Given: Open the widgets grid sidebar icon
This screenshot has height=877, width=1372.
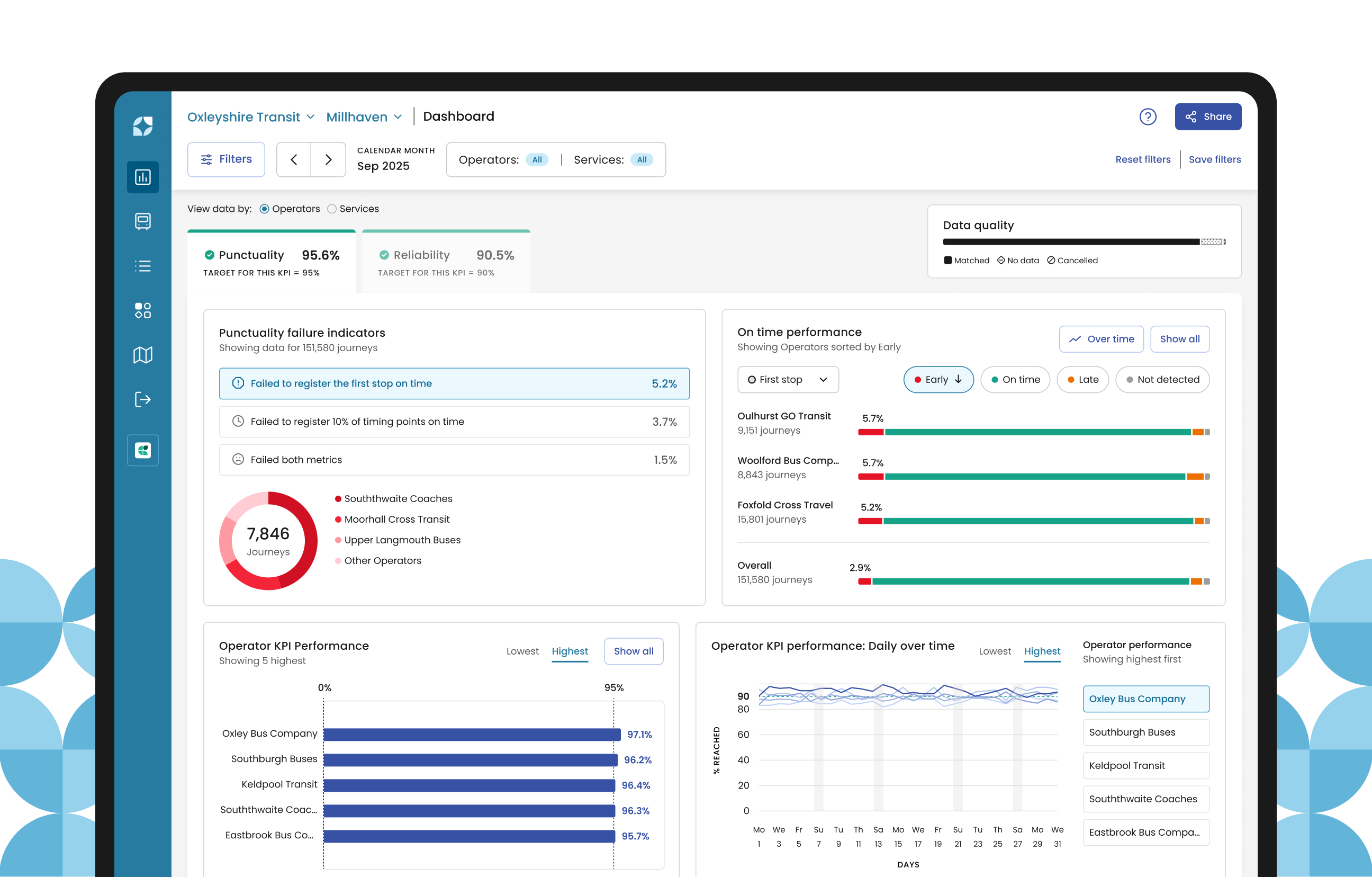Looking at the screenshot, I should (142, 310).
